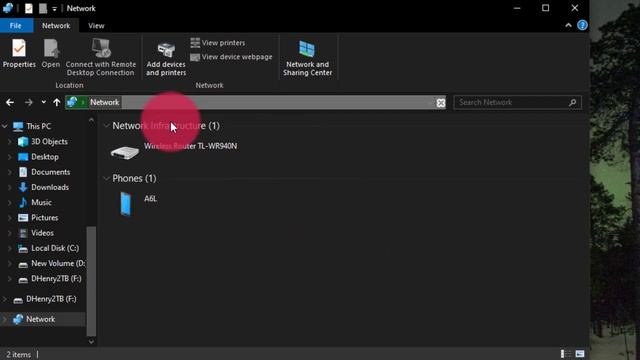
Task: Open Quick Access Toolbar customize dropdown
Action: [x=54, y=9]
